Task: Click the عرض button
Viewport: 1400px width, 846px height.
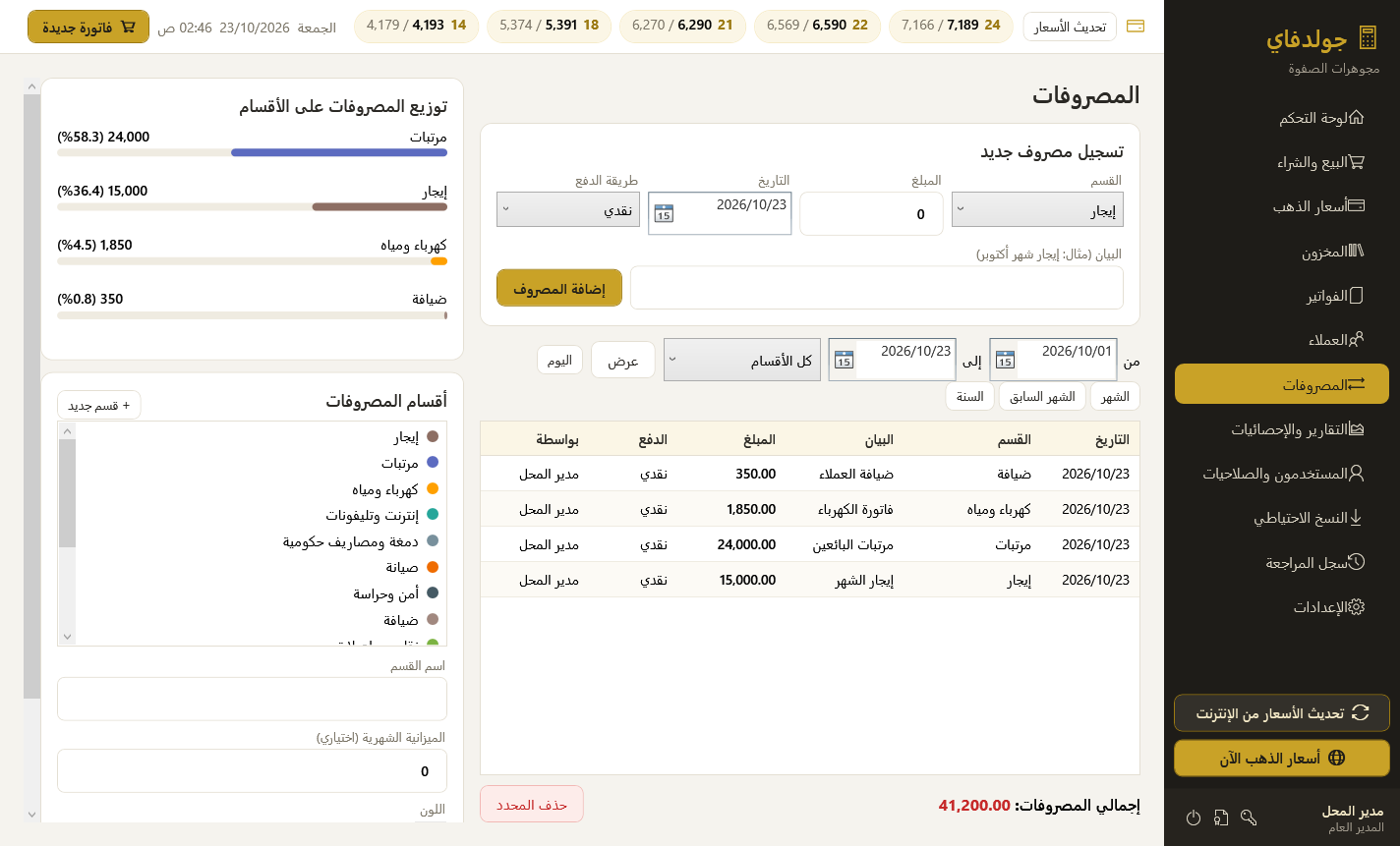Action: pyautogui.click(x=623, y=361)
